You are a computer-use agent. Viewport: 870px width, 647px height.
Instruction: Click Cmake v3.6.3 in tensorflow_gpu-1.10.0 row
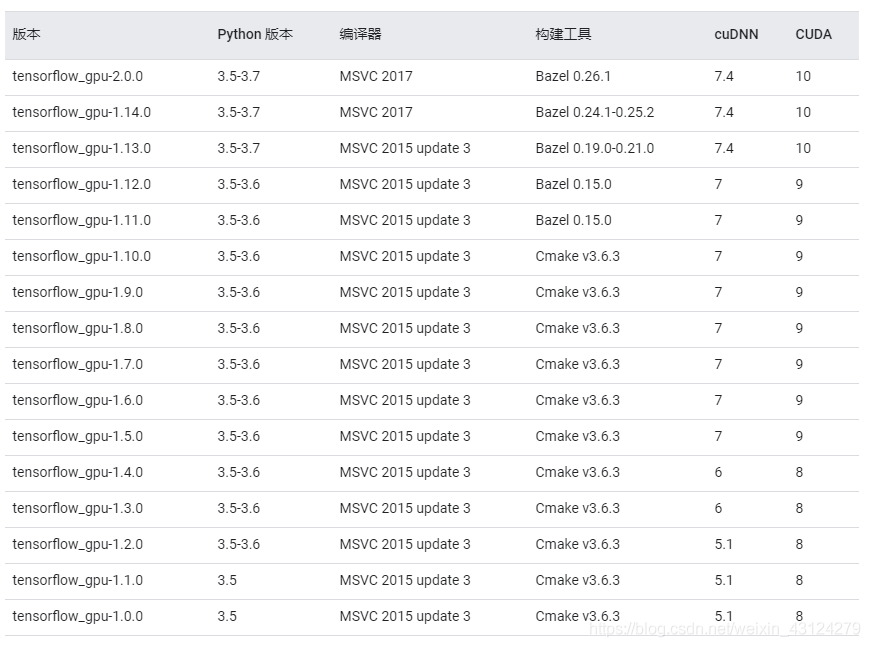coord(578,257)
